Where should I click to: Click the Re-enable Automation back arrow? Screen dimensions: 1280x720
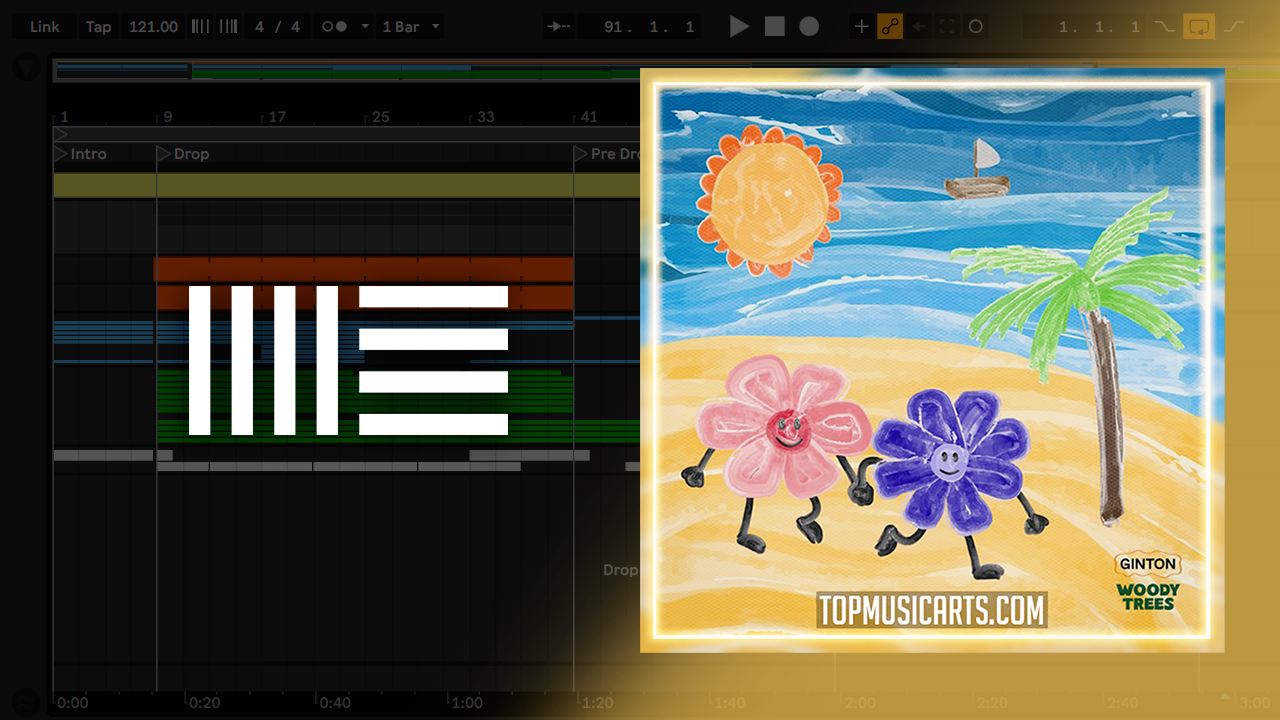coord(919,27)
